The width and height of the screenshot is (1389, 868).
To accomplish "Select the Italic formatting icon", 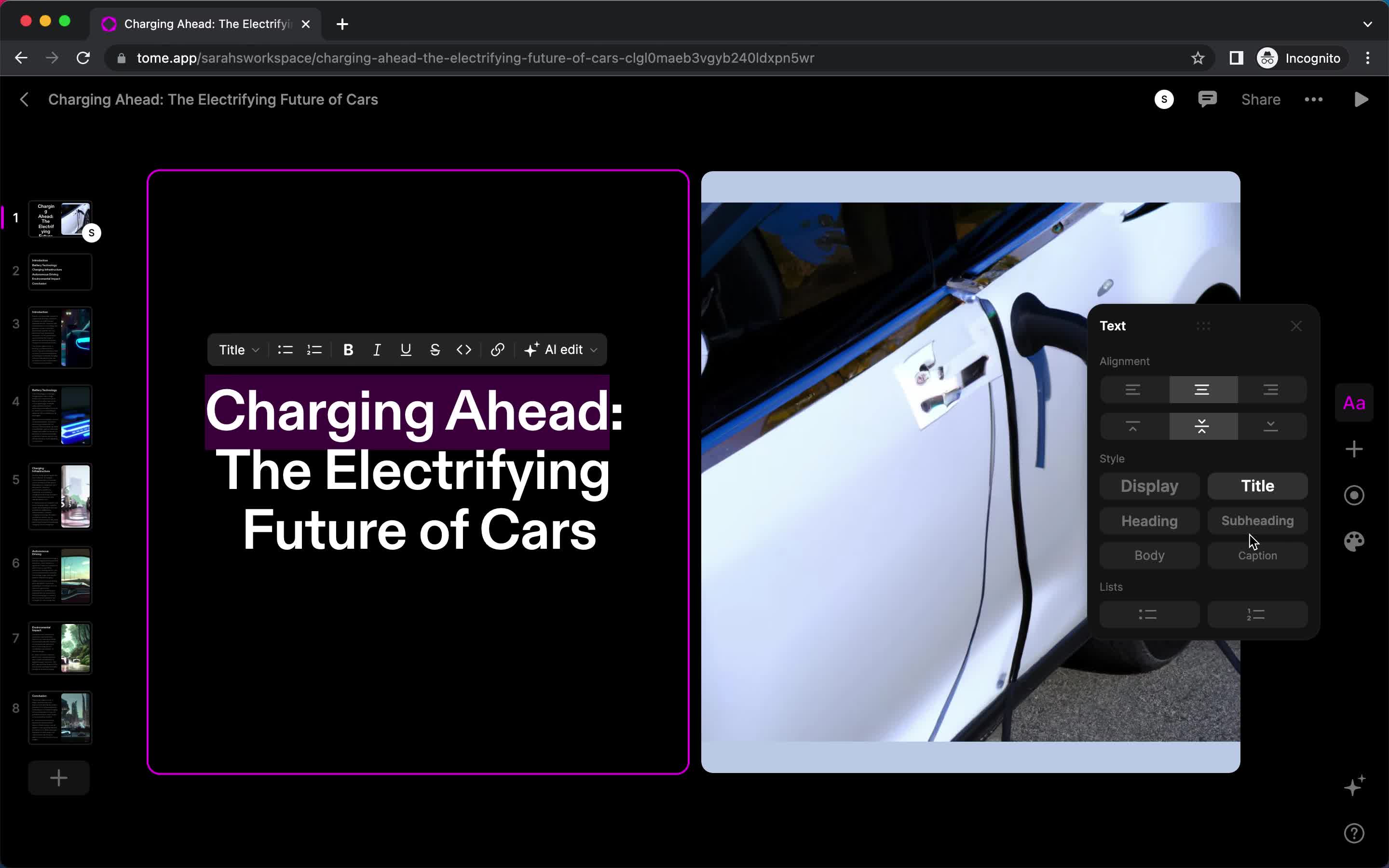I will (377, 349).
